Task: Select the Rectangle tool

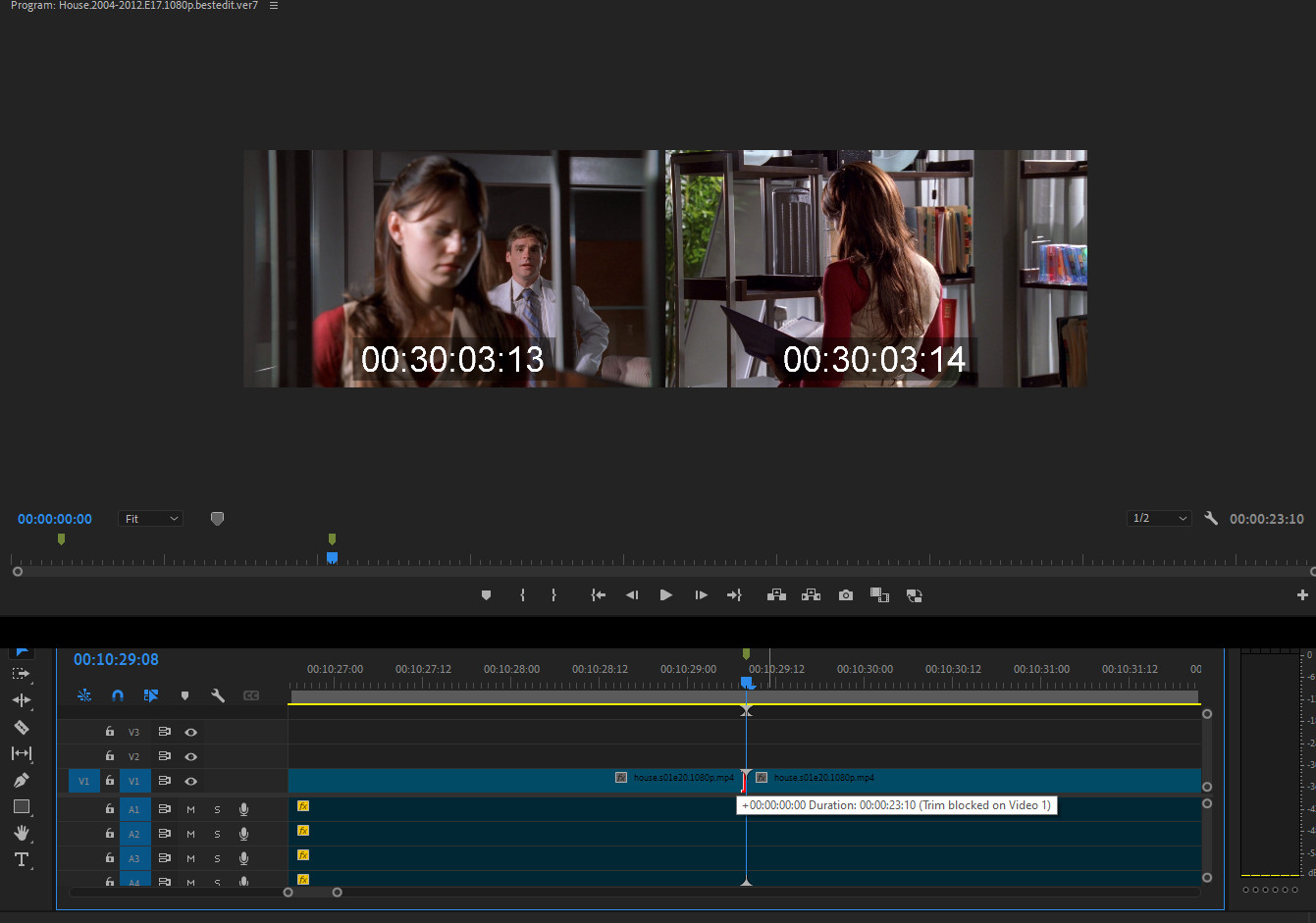Action: pos(21,806)
